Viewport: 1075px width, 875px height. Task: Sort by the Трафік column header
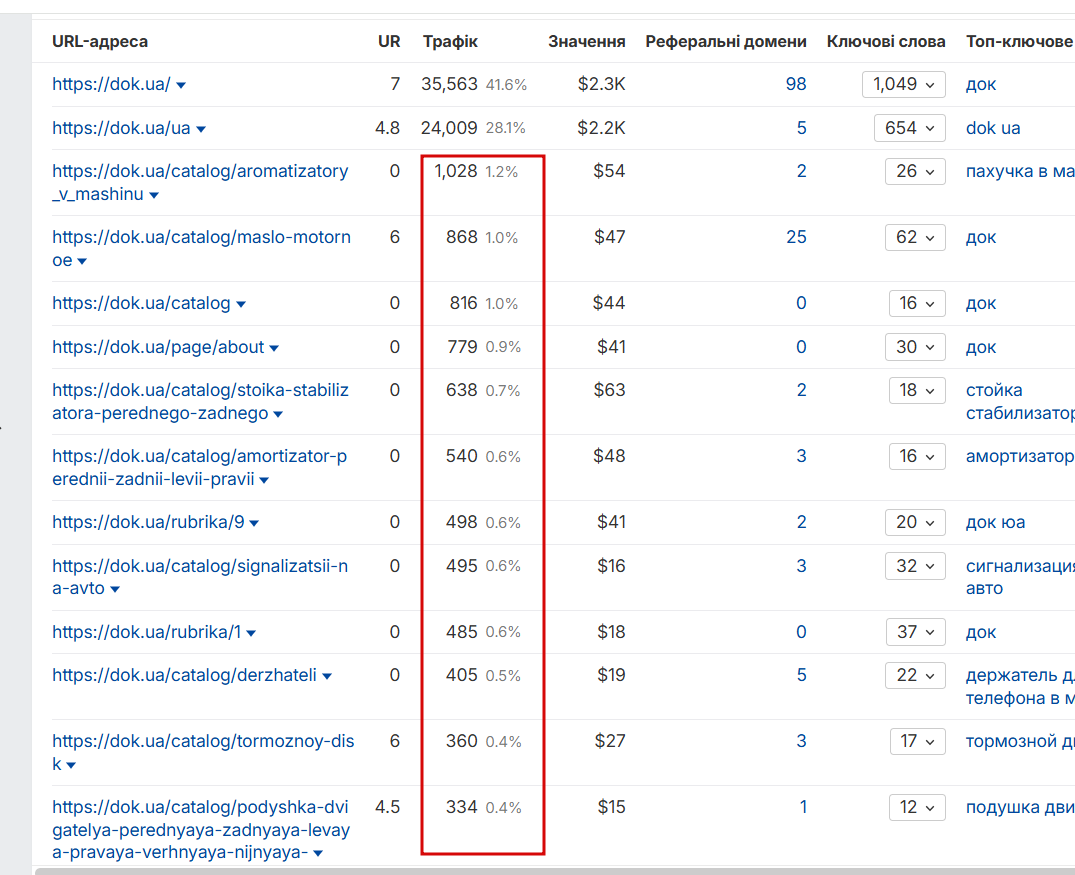pos(450,41)
